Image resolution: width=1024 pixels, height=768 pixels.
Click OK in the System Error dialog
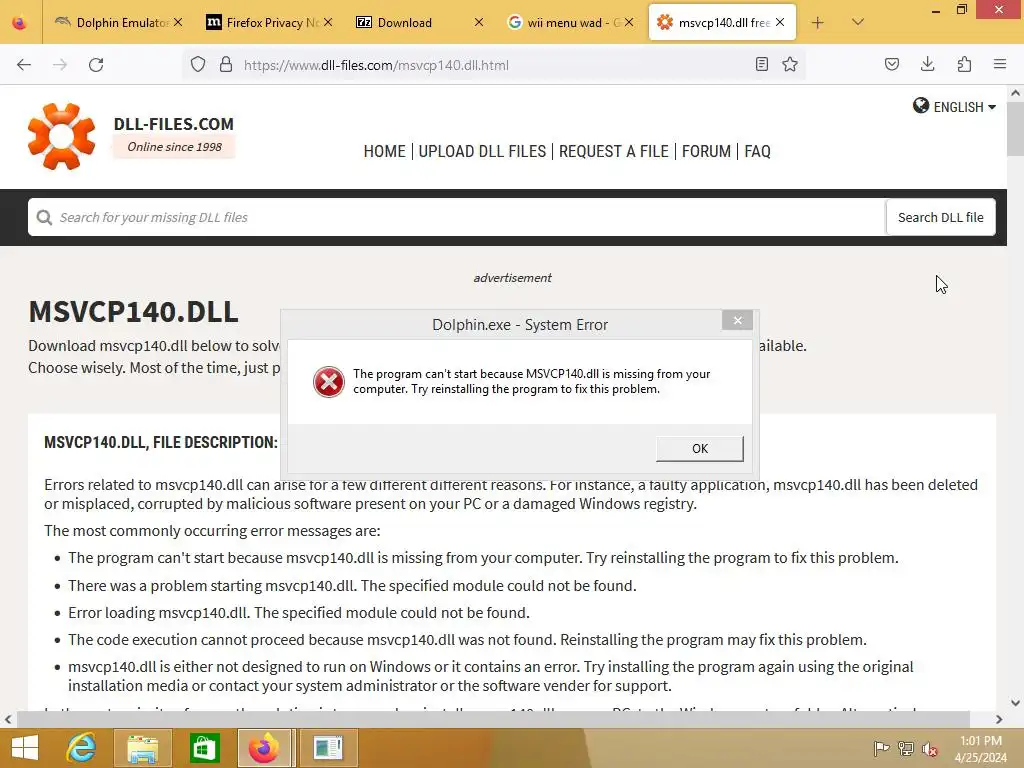699,449
